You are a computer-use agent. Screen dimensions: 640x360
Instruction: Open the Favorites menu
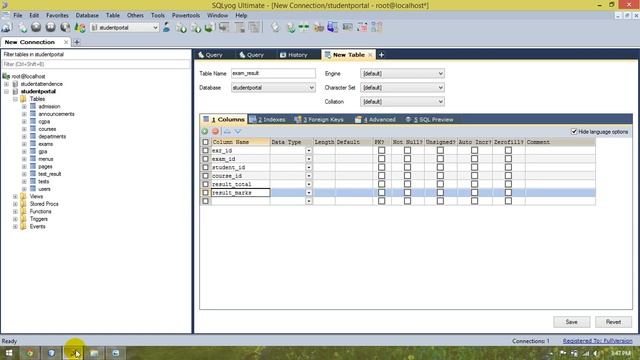pyautogui.click(x=57, y=15)
